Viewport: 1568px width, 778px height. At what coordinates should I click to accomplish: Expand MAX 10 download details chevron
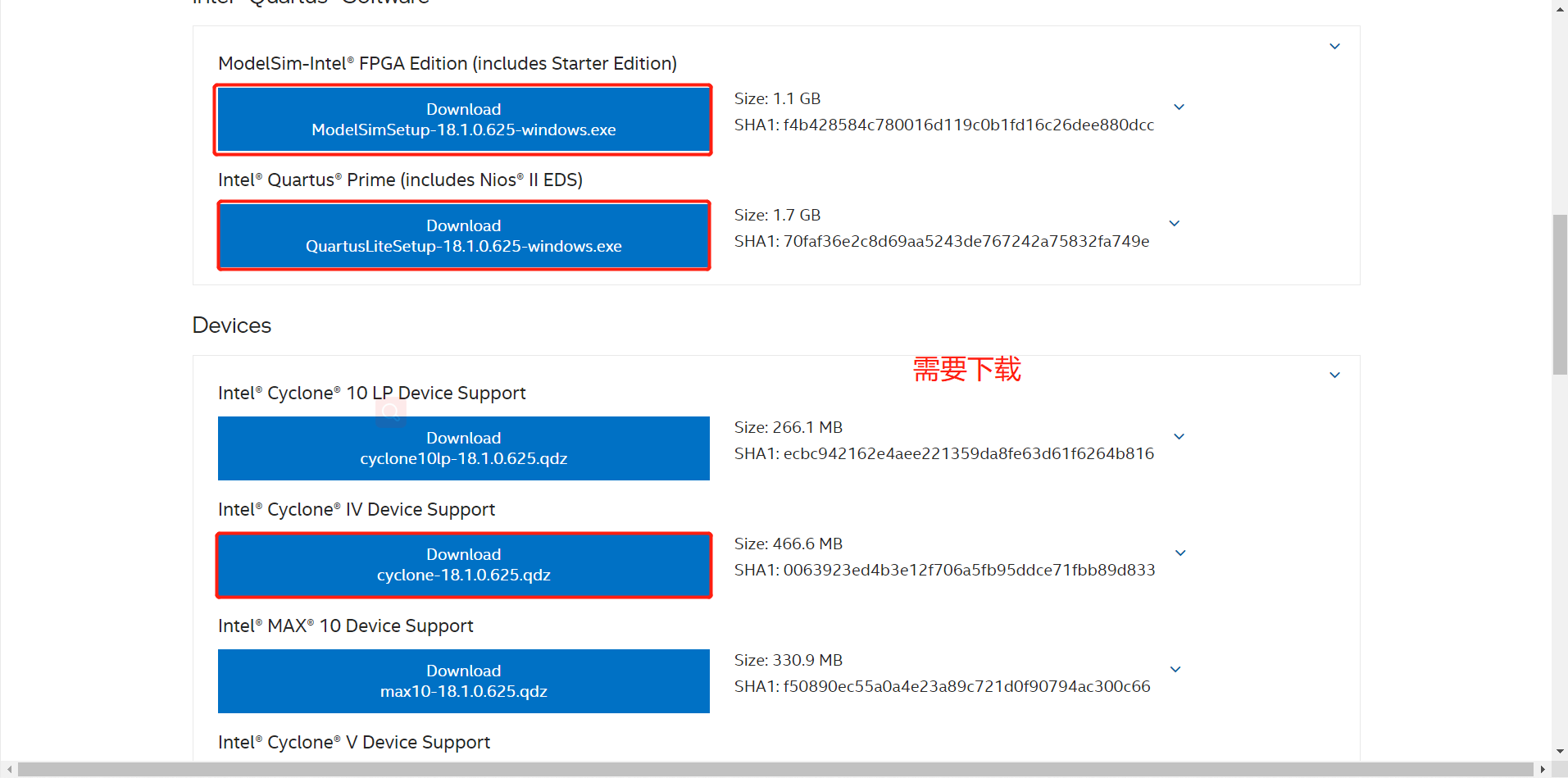pos(1175,669)
